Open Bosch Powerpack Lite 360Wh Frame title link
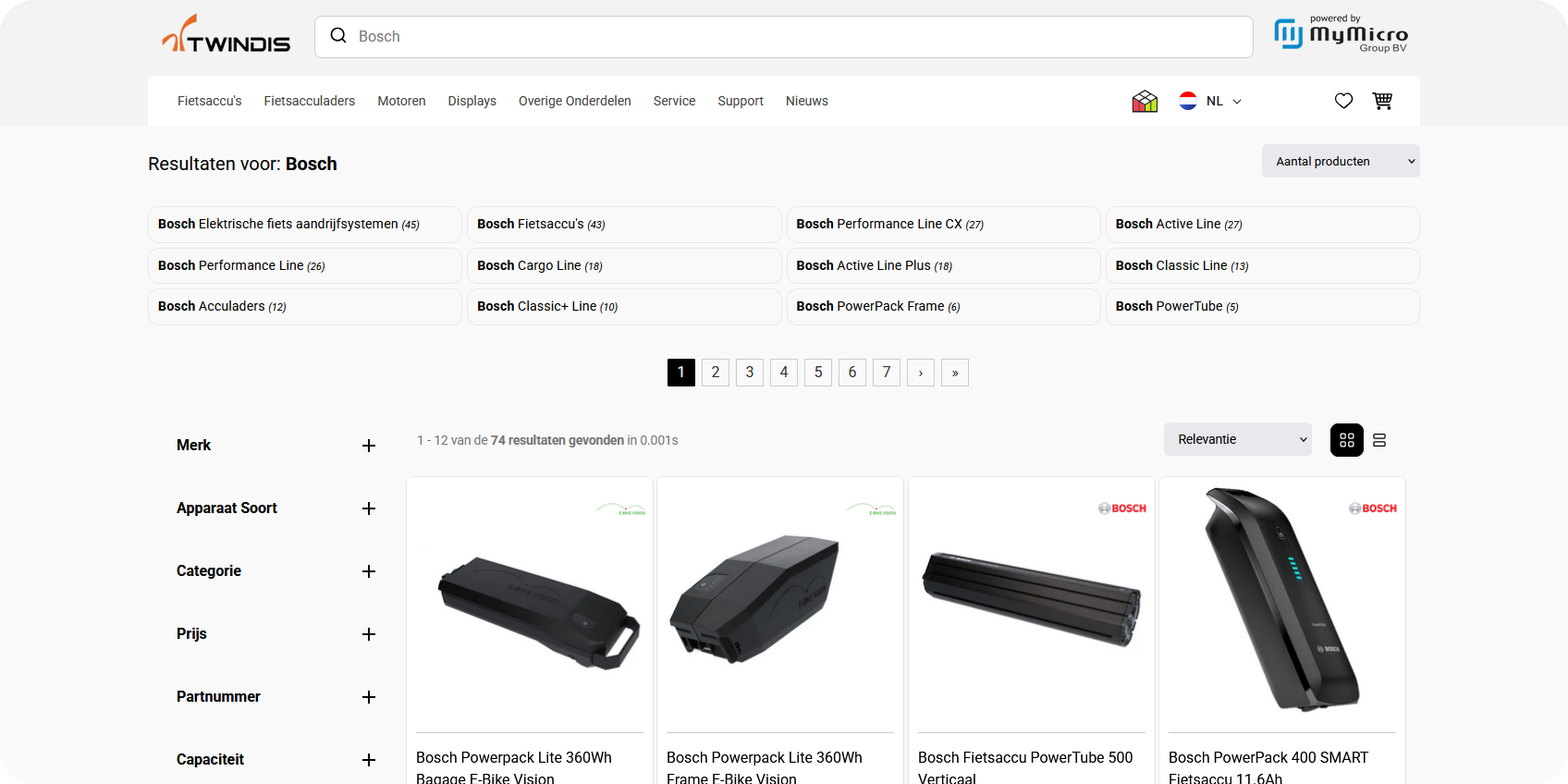 point(765,767)
